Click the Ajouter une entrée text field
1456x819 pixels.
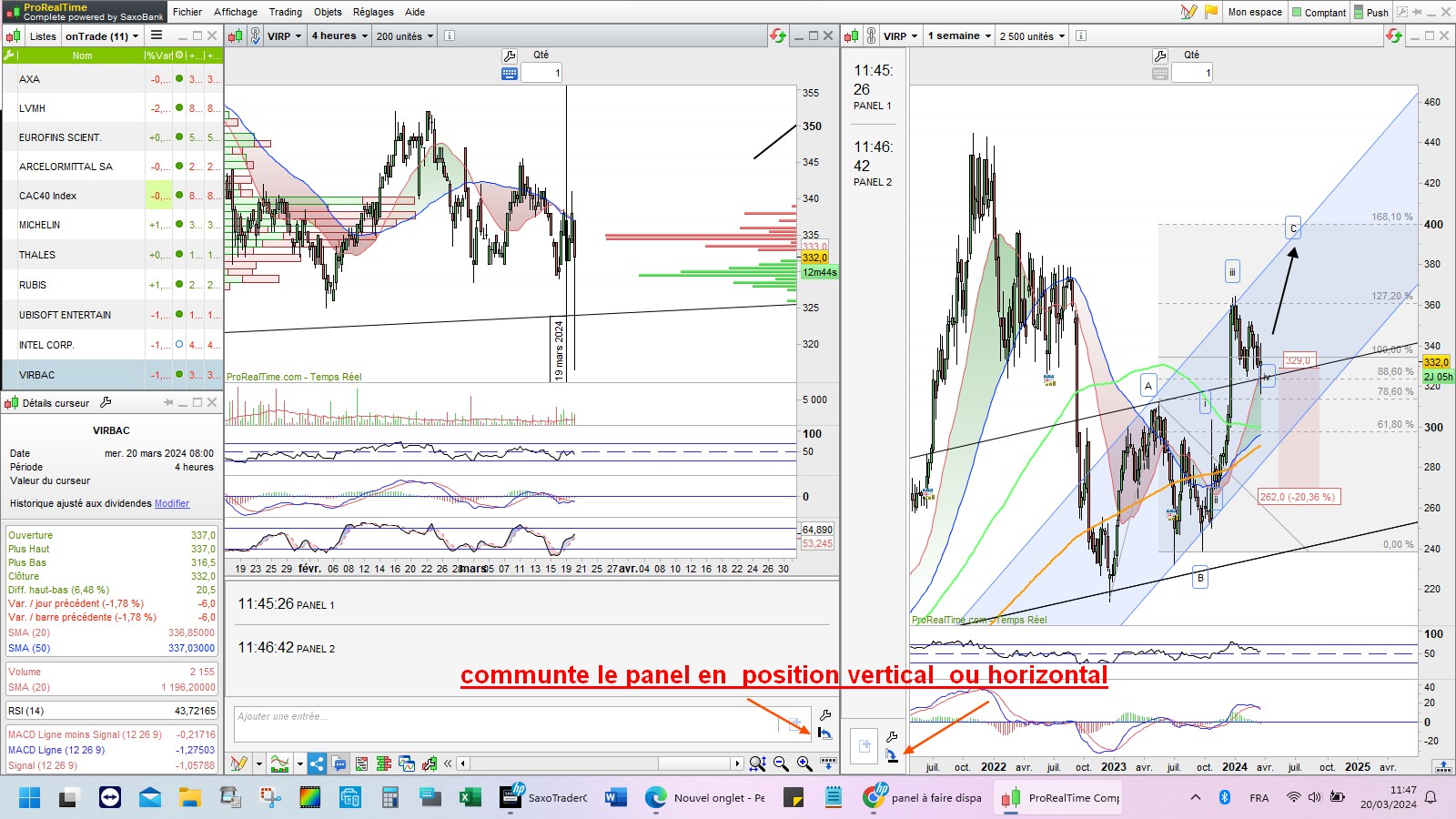(x=521, y=723)
